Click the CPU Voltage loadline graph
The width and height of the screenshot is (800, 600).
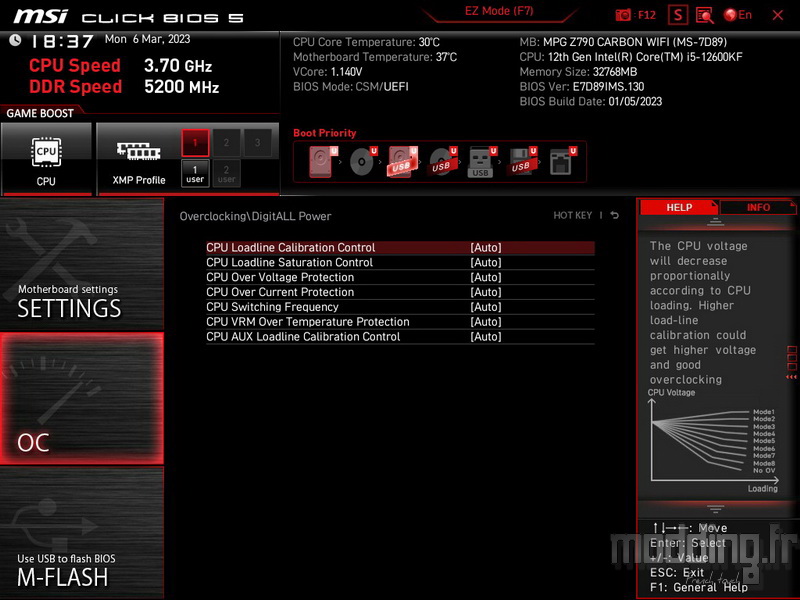pyautogui.click(x=713, y=441)
